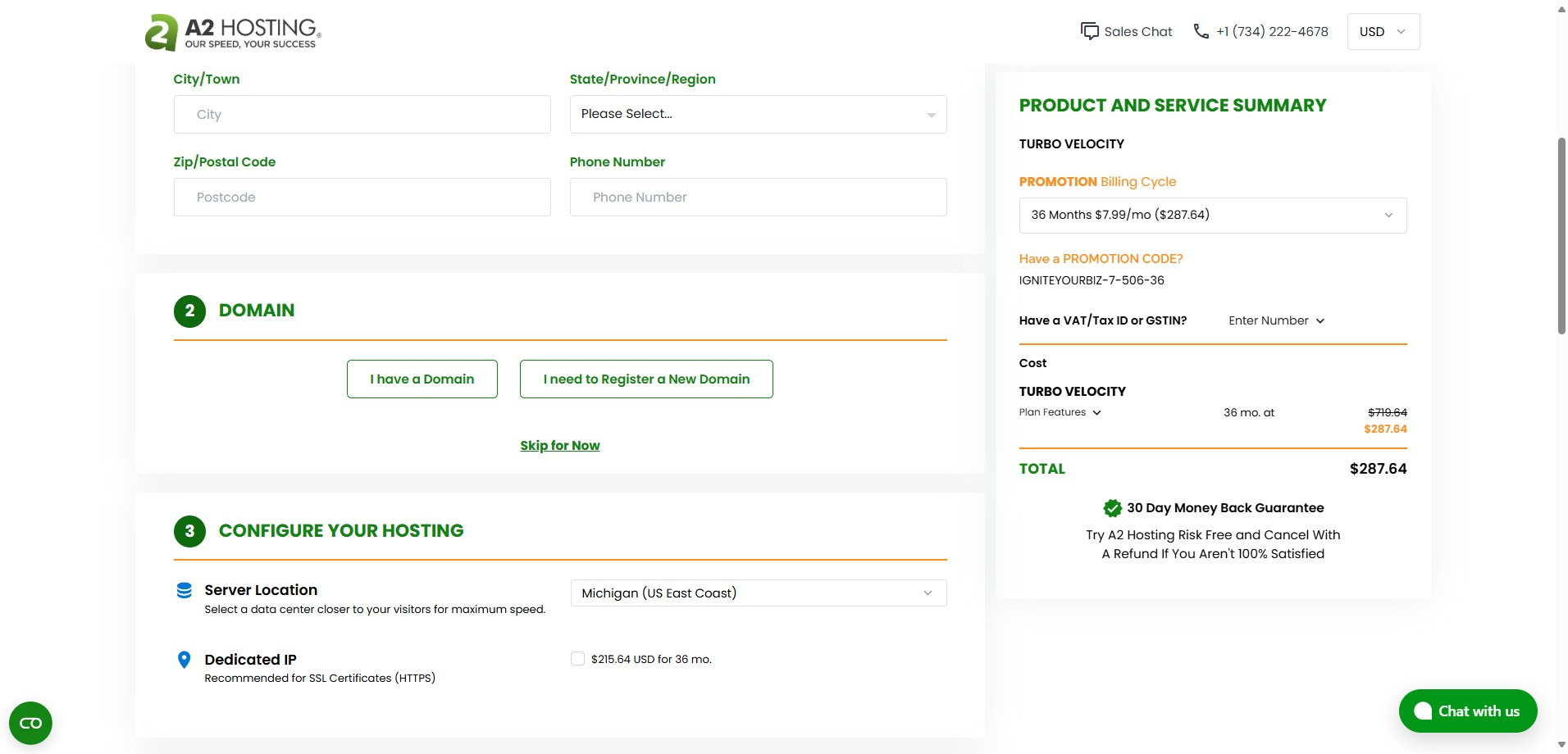
Task: Enable the Dedicated IP $215.64 checkbox
Action: click(x=577, y=659)
